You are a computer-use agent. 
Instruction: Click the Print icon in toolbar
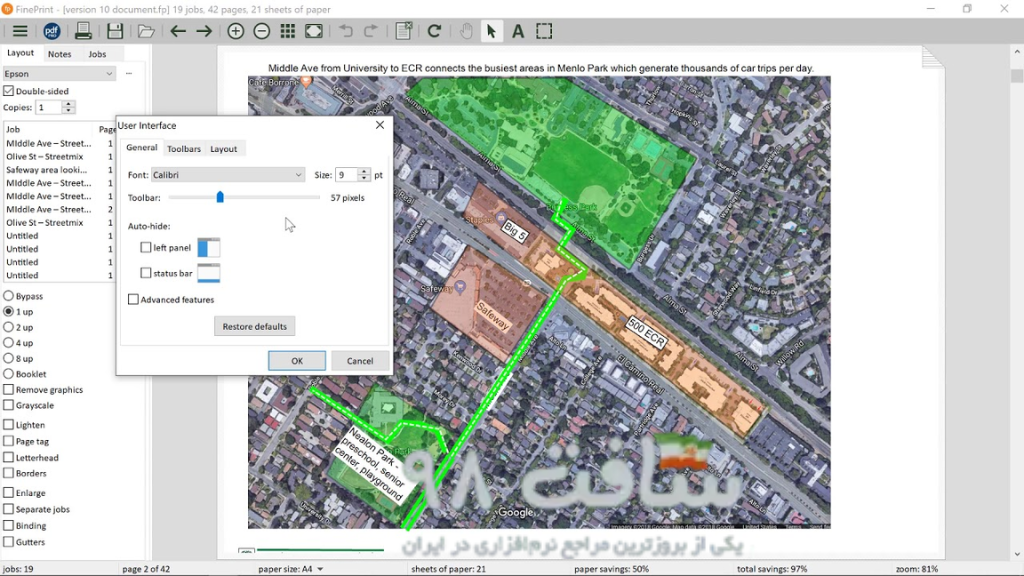(x=83, y=31)
